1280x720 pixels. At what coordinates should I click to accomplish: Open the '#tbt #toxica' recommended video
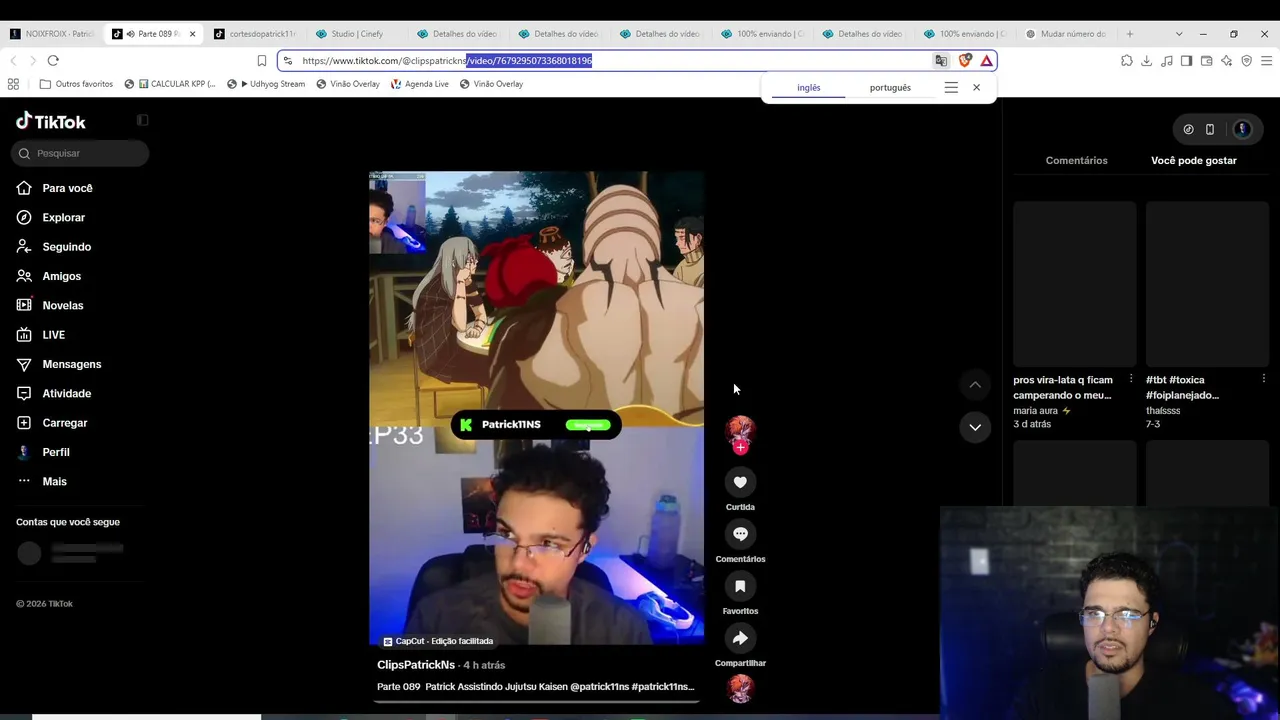click(x=1207, y=285)
